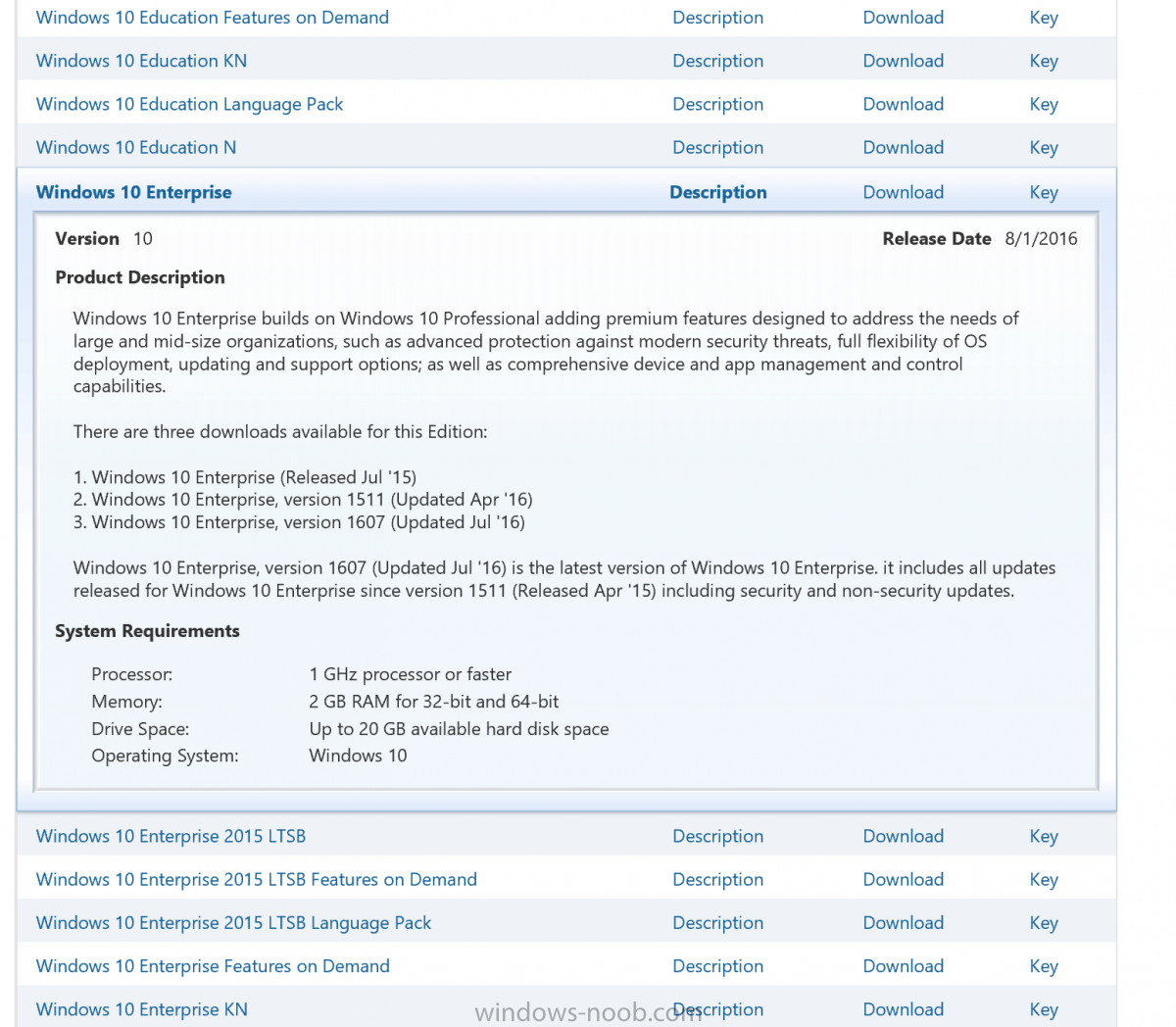Open Windows 10 Education Language Pack
1176x1027 pixels.
pos(189,104)
